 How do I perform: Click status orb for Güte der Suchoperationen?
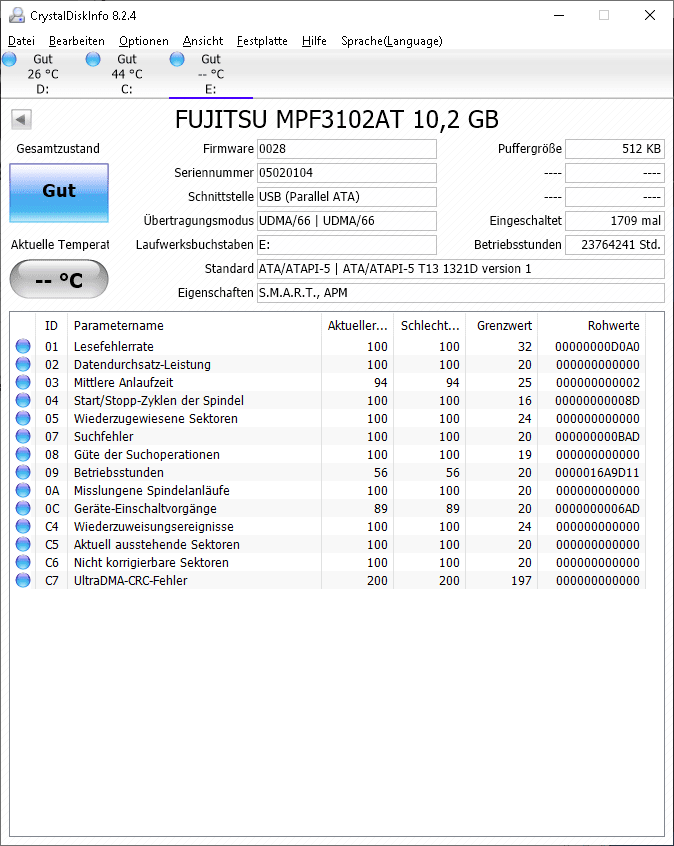click(x=23, y=454)
